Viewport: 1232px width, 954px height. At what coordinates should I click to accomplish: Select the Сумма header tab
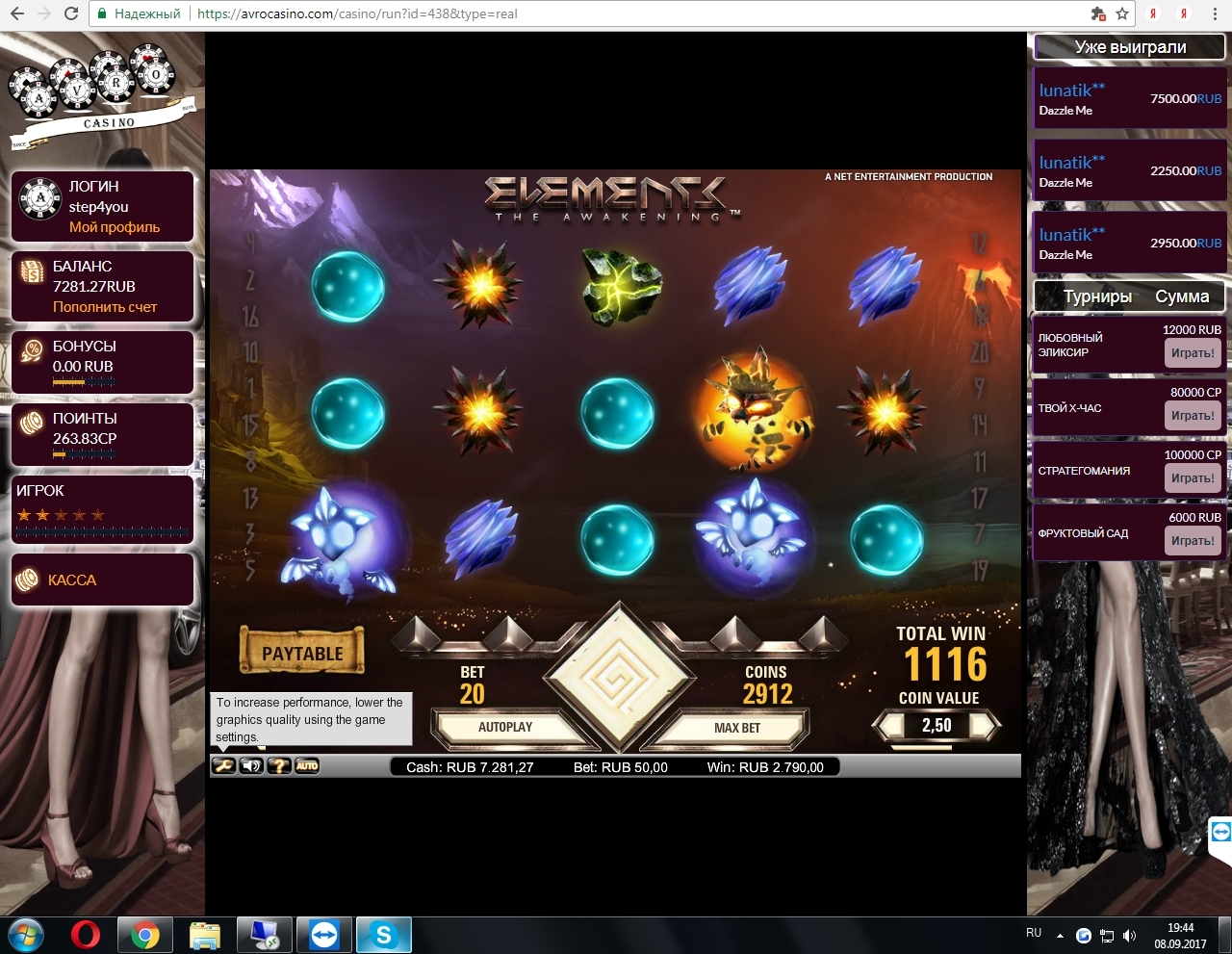[x=1182, y=297]
